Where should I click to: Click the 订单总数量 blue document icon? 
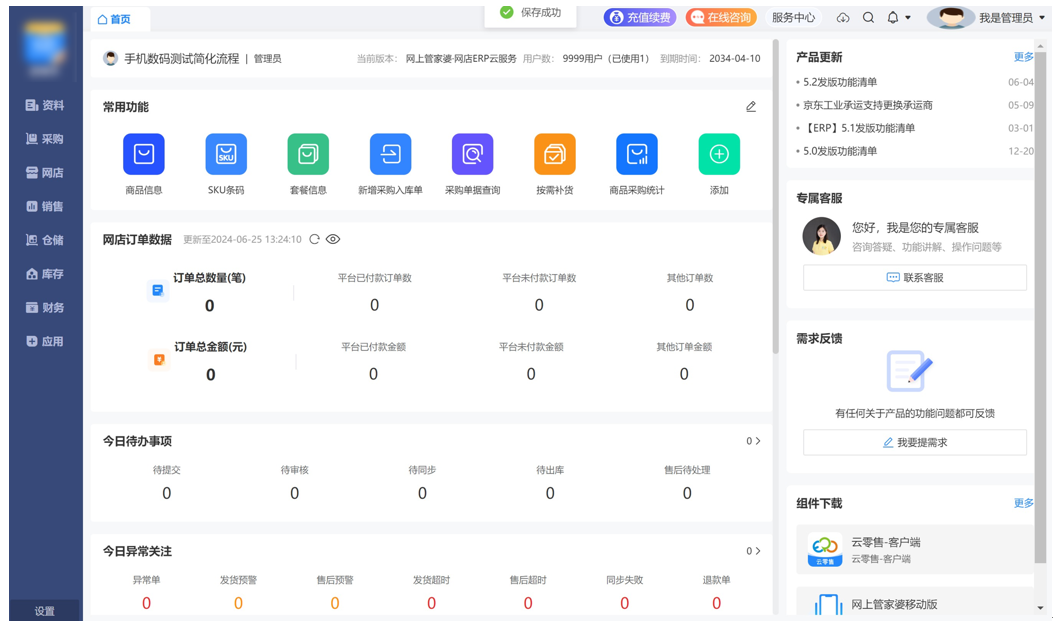coord(158,291)
